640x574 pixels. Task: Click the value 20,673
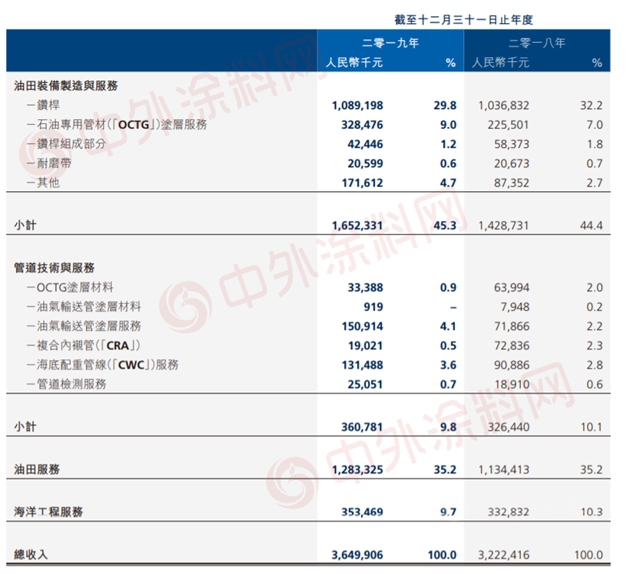coord(512,163)
